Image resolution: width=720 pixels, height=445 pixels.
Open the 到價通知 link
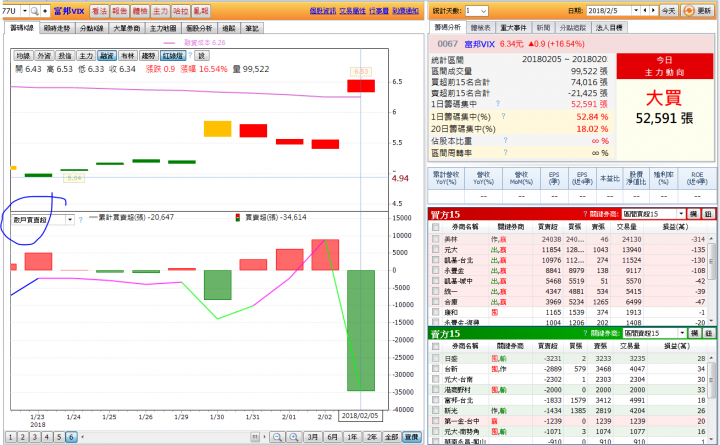(x=405, y=11)
